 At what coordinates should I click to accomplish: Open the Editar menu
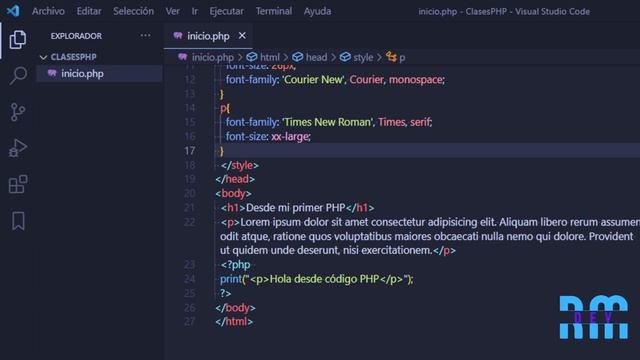(89, 11)
